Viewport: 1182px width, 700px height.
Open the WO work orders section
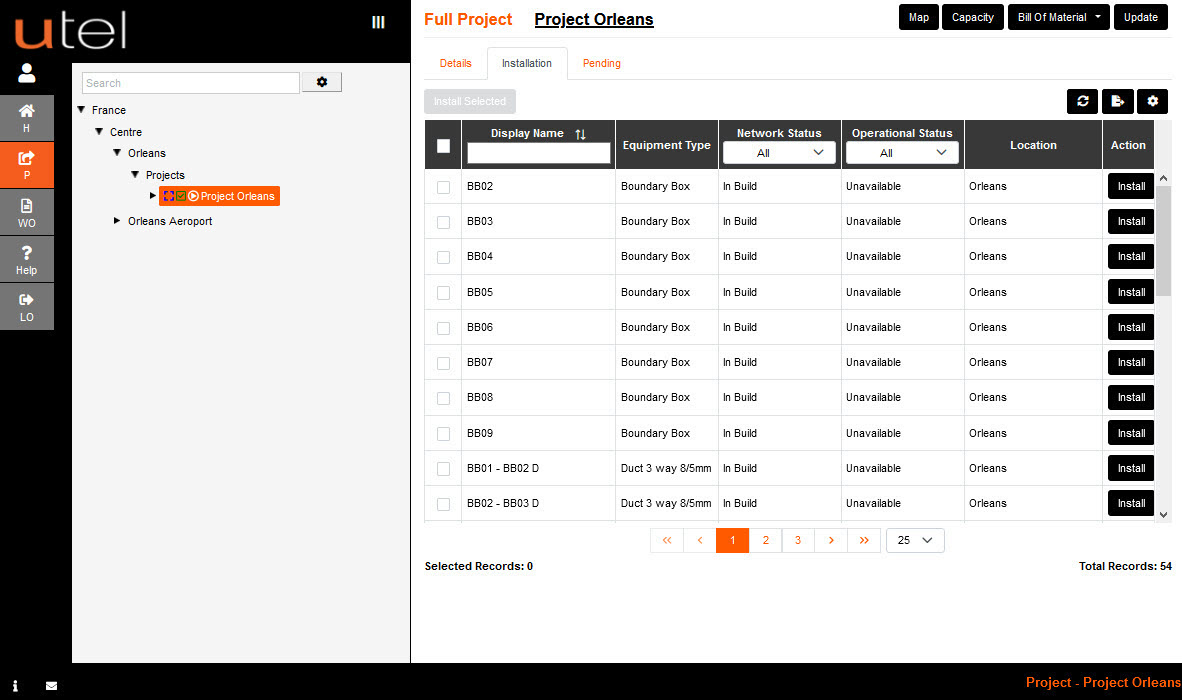pyautogui.click(x=26, y=212)
